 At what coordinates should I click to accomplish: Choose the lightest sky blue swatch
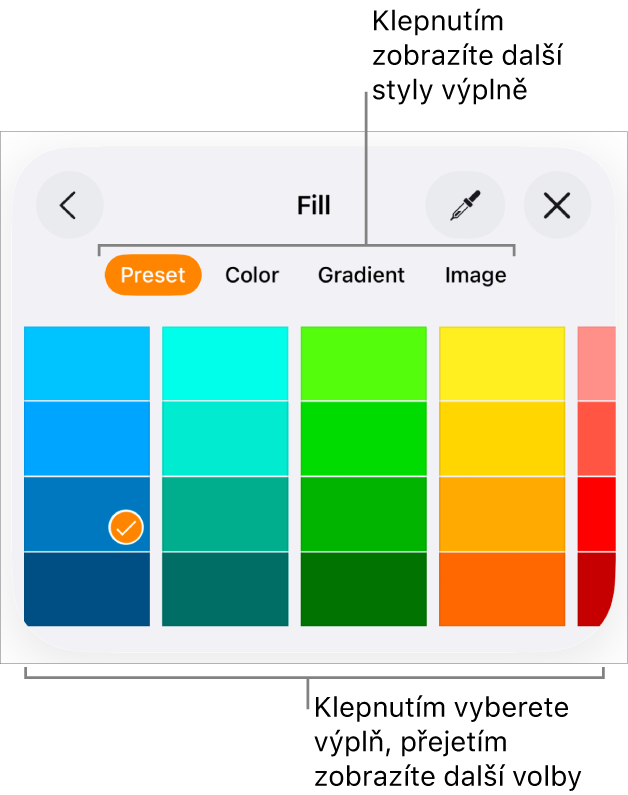pos(87,363)
